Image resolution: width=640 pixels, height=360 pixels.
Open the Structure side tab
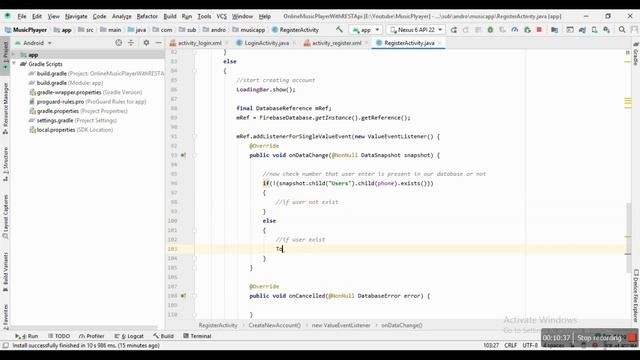(x=5, y=164)
